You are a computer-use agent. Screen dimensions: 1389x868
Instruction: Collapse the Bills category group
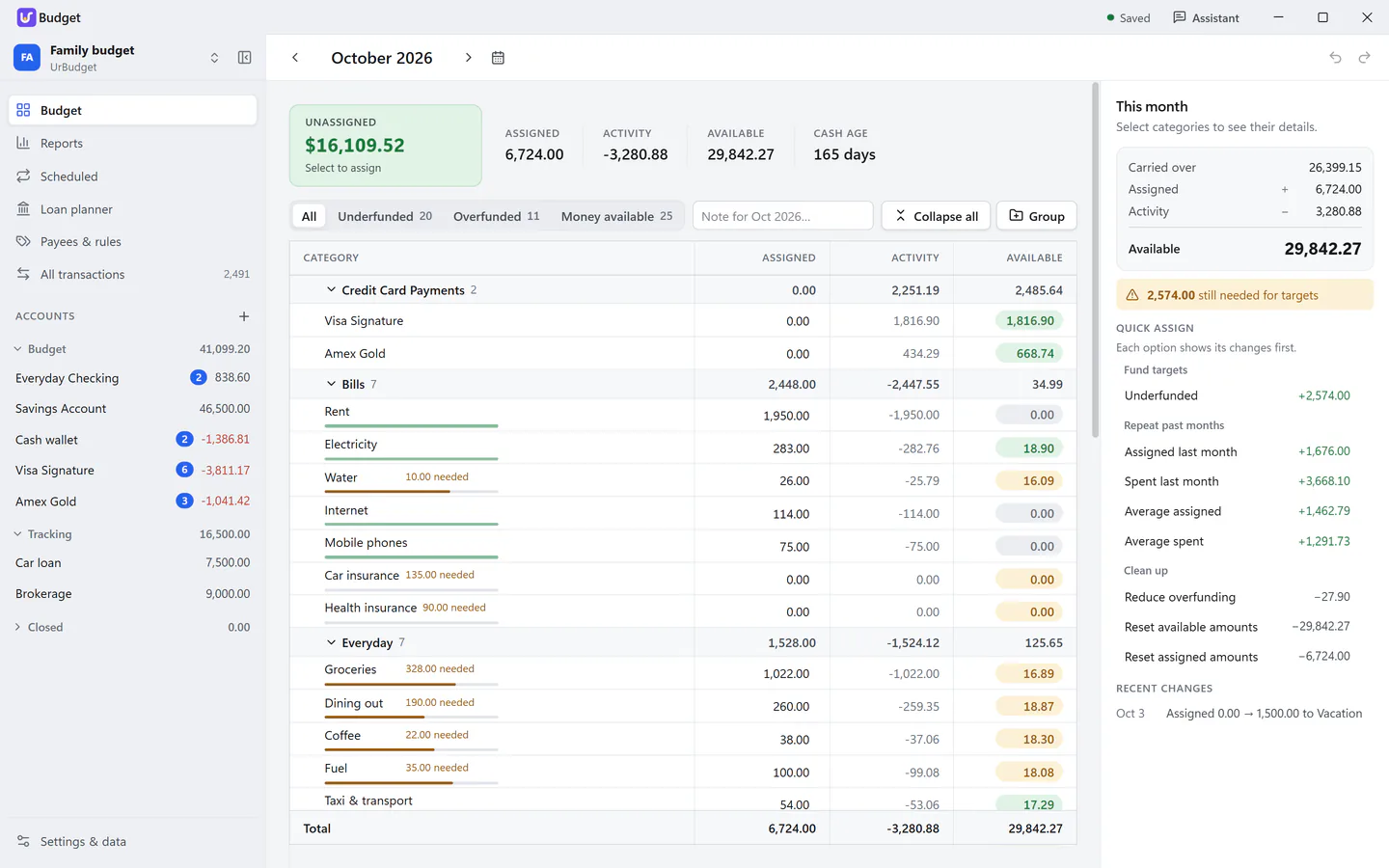click(331, 384)
